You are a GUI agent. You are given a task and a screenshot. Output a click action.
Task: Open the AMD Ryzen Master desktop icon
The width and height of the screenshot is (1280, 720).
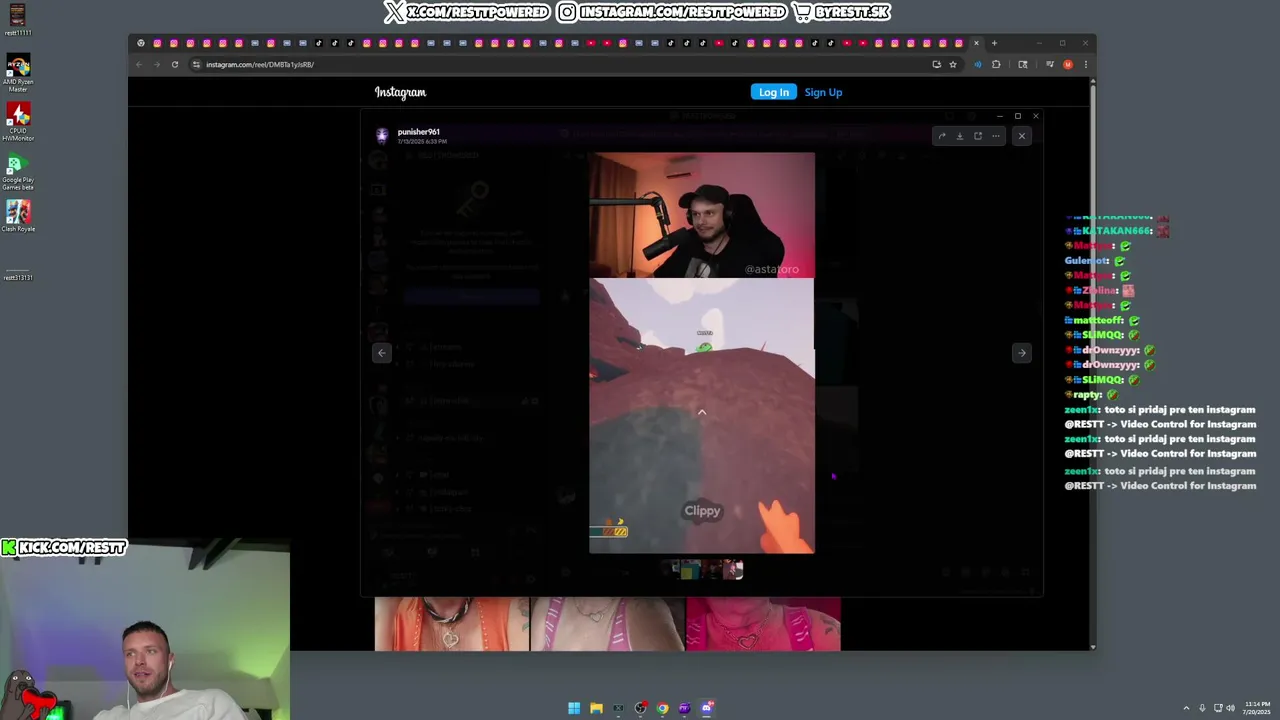click(x=18, y=73)
